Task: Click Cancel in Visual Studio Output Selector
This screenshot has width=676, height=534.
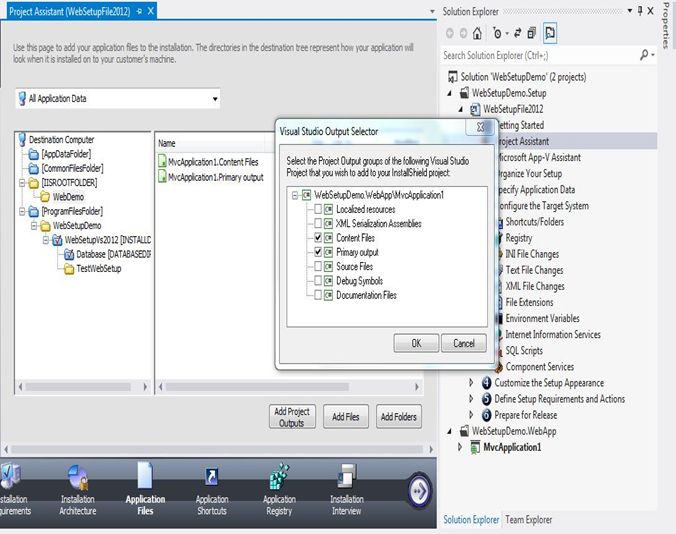Action: [x=464, y=343]
